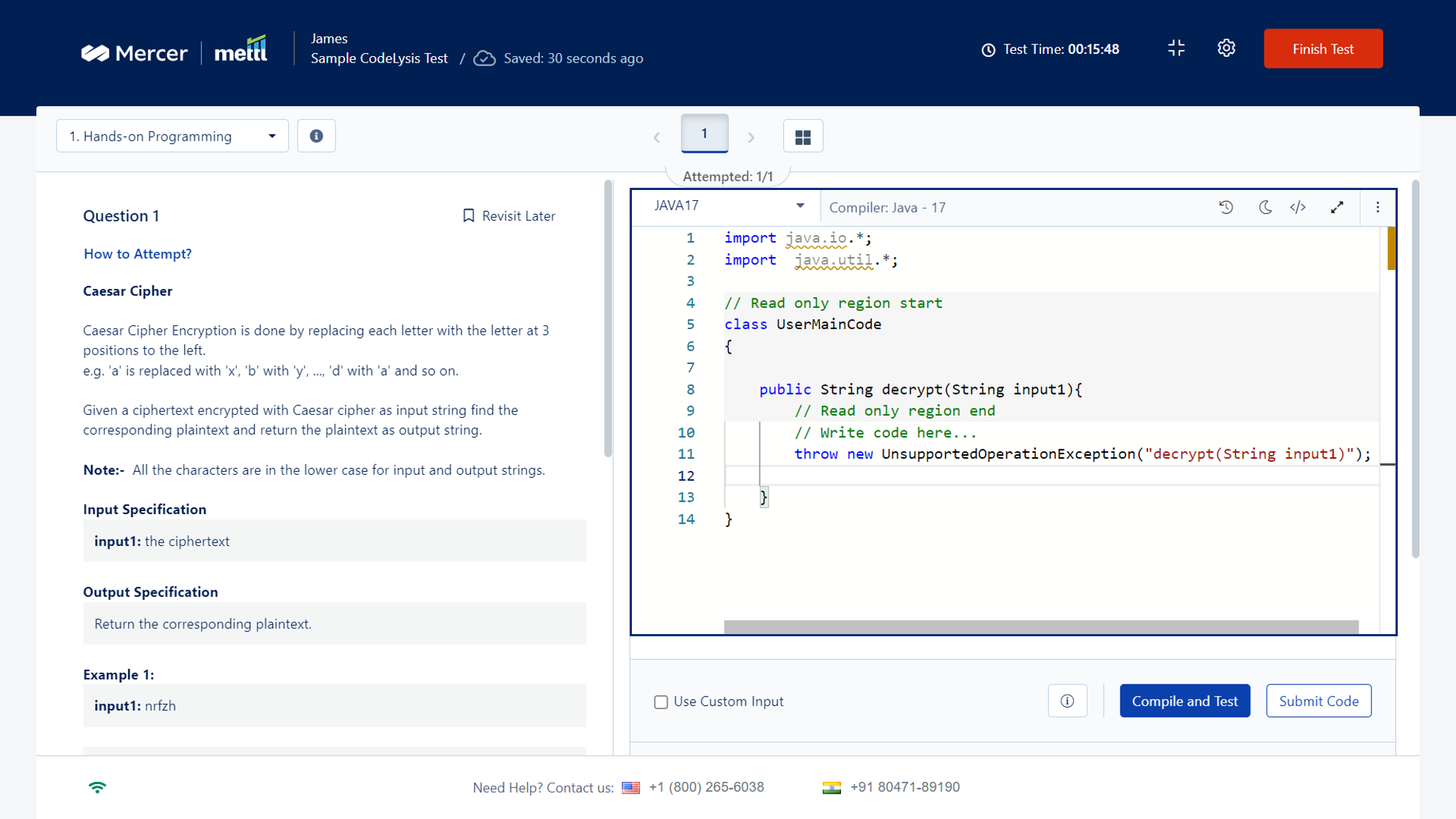
Task: Click the Compile and Test button
Action: [x=1184, y=701]
